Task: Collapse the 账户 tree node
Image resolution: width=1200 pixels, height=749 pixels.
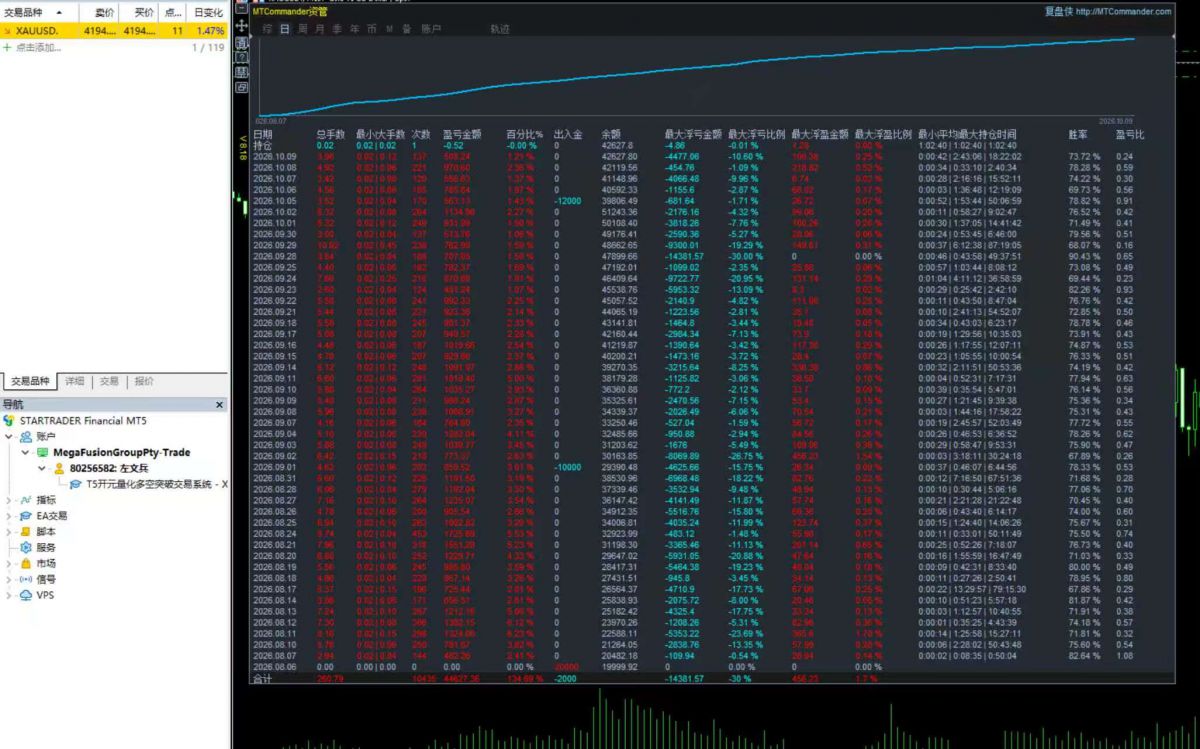Action: pos(10,437)
